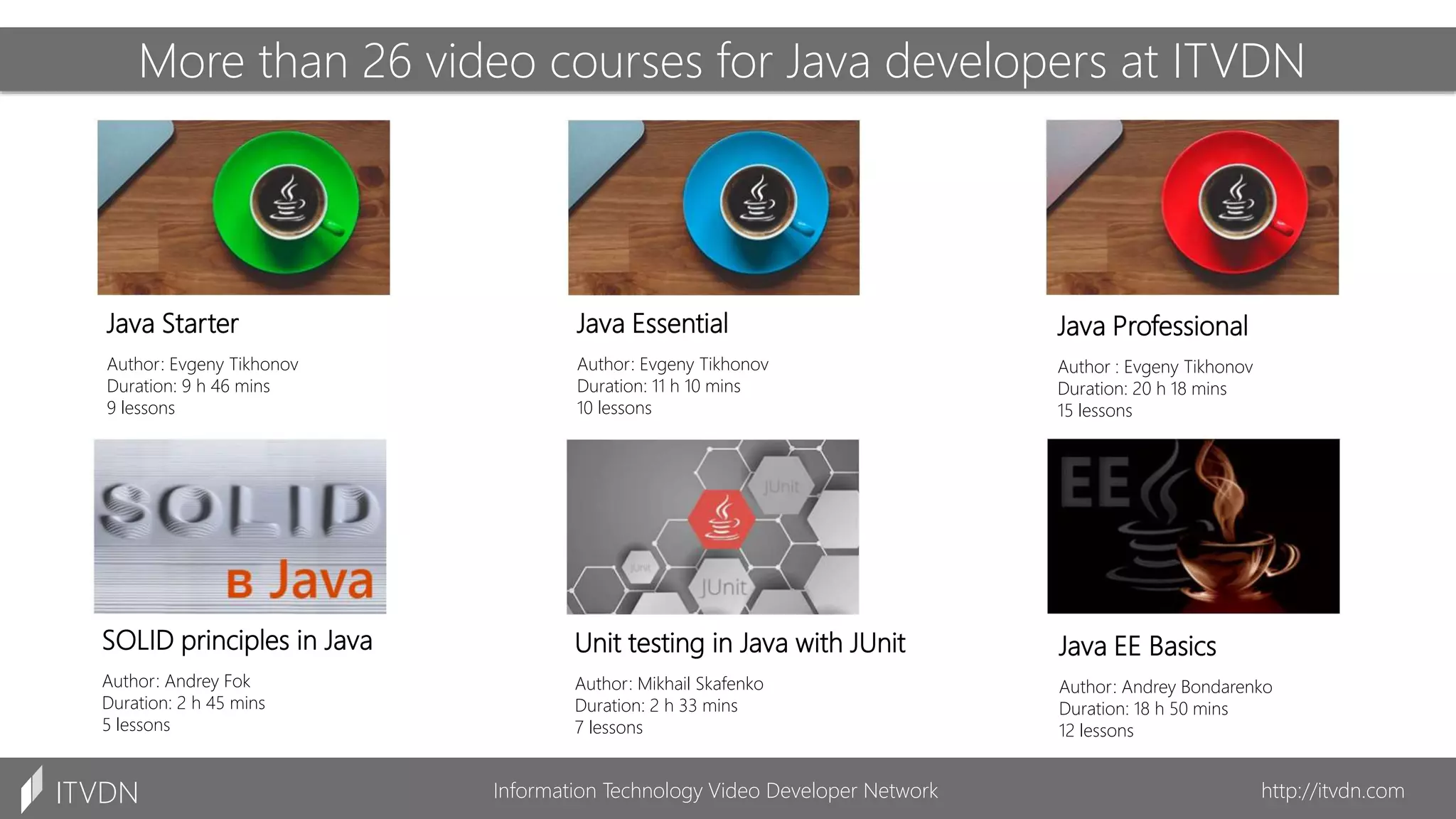The height and width of the screenshot is (819, 1456).
Task: Click 'Author: Andrey Fok'
Action: 176,682
